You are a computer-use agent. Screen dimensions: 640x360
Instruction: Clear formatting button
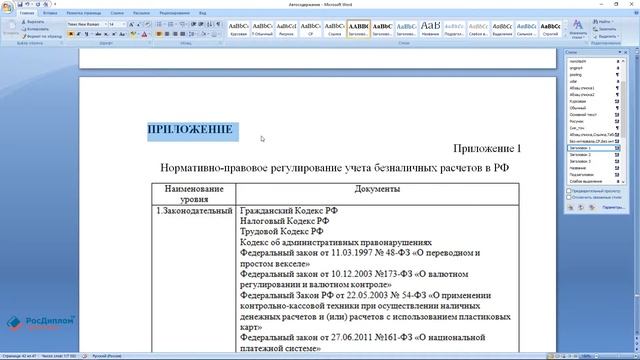tap(148, 24)
